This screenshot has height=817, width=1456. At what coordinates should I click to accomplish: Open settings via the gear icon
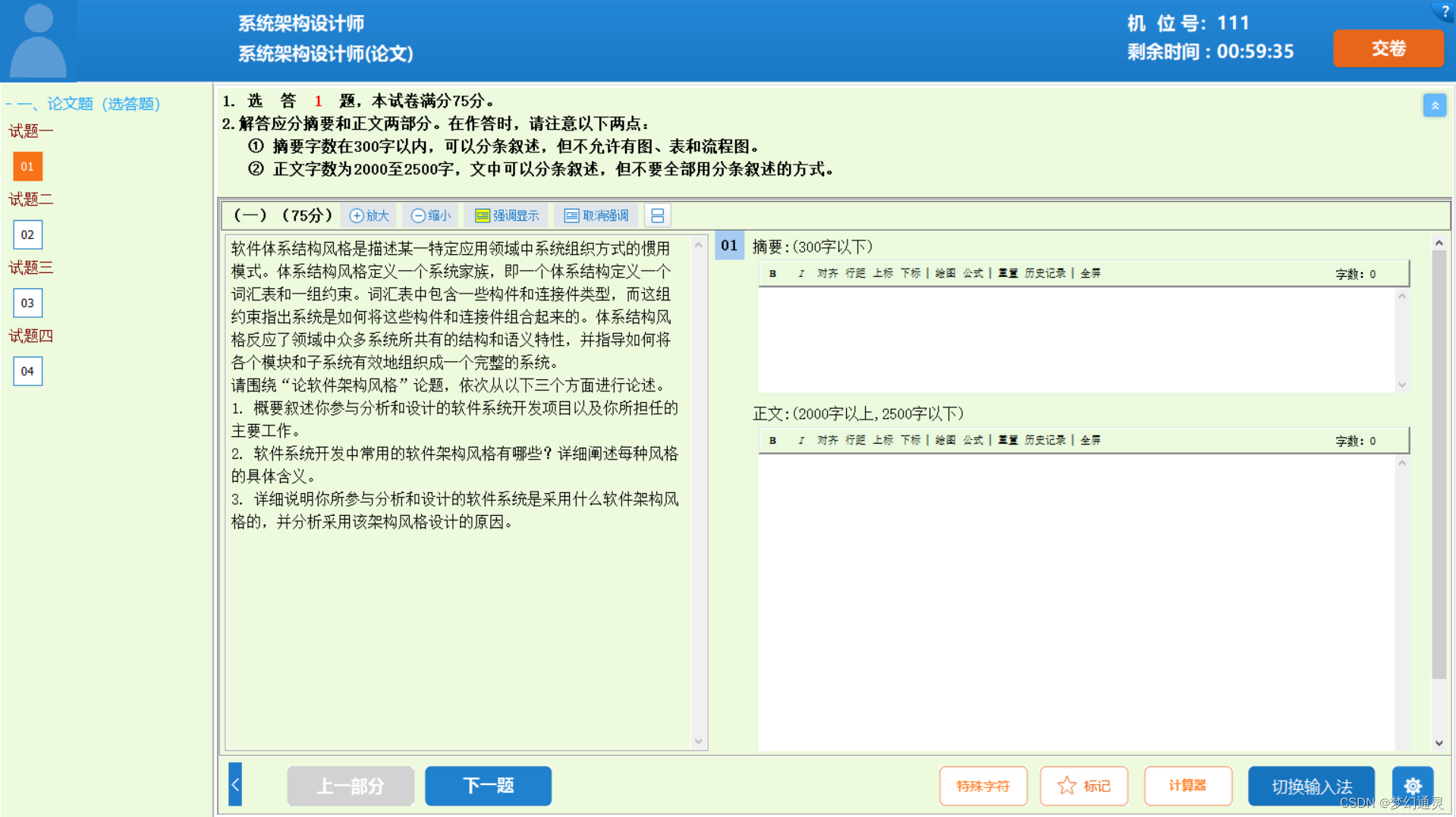pyautogui.click(x=1413, y=786)
